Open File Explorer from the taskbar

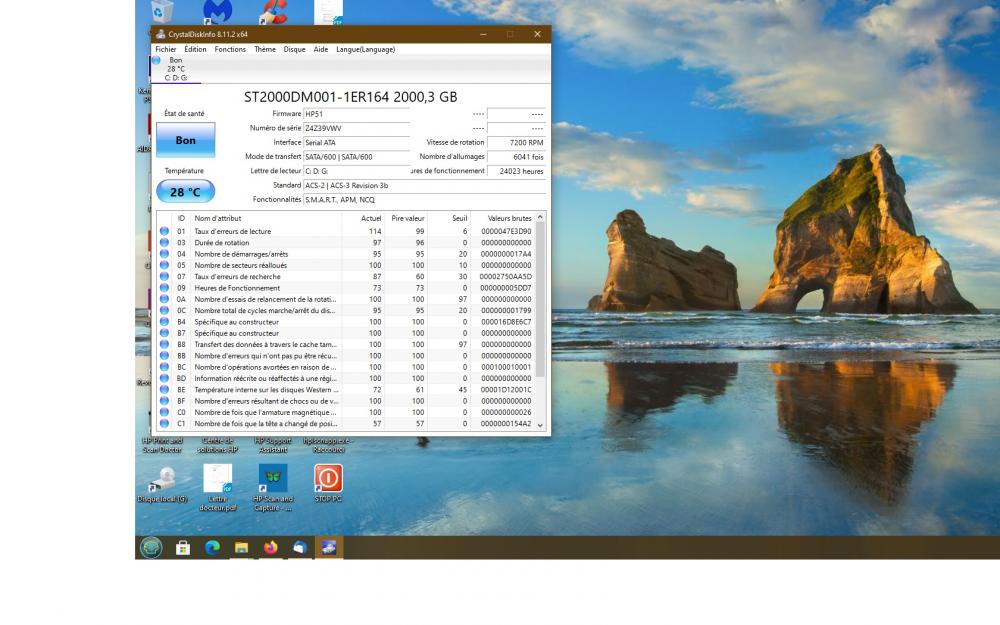point(241,547)
